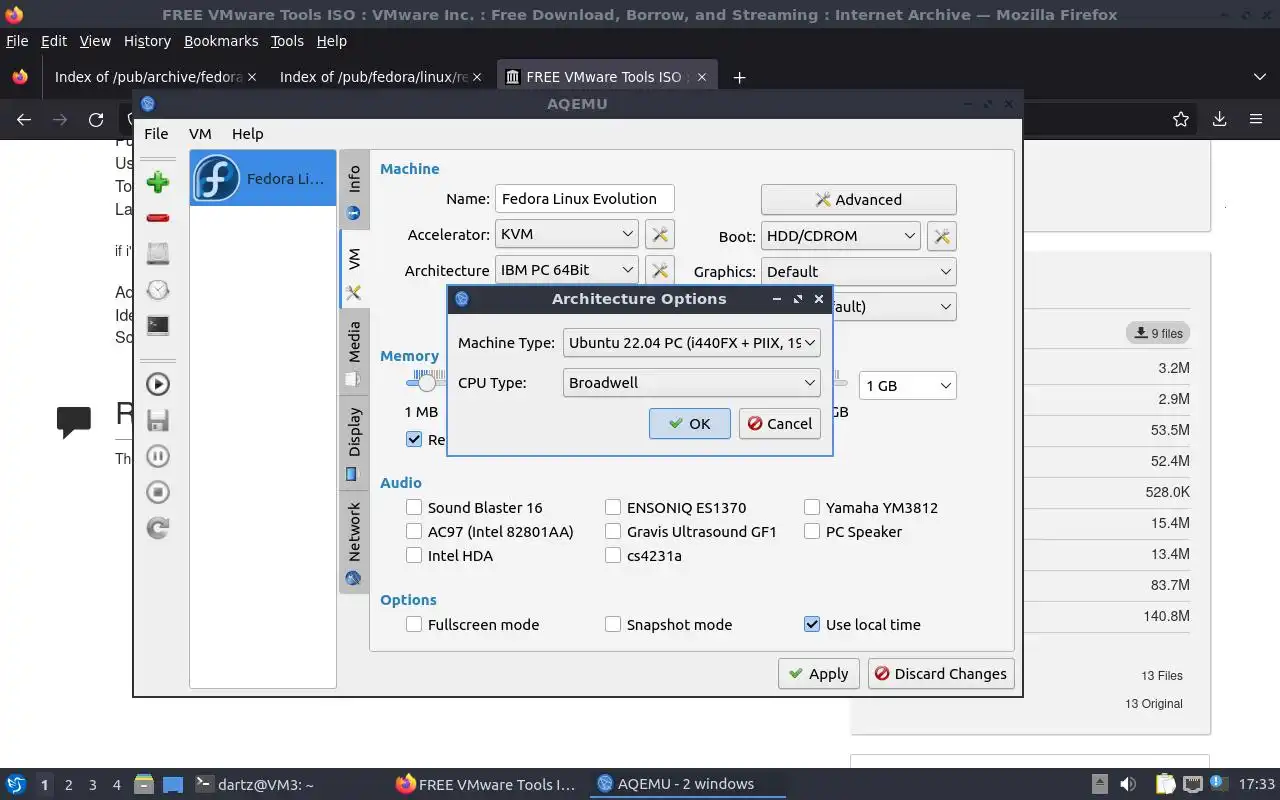Switch to the Display side tab
The height and width of the screenshot is (800, 1280).
354,444
